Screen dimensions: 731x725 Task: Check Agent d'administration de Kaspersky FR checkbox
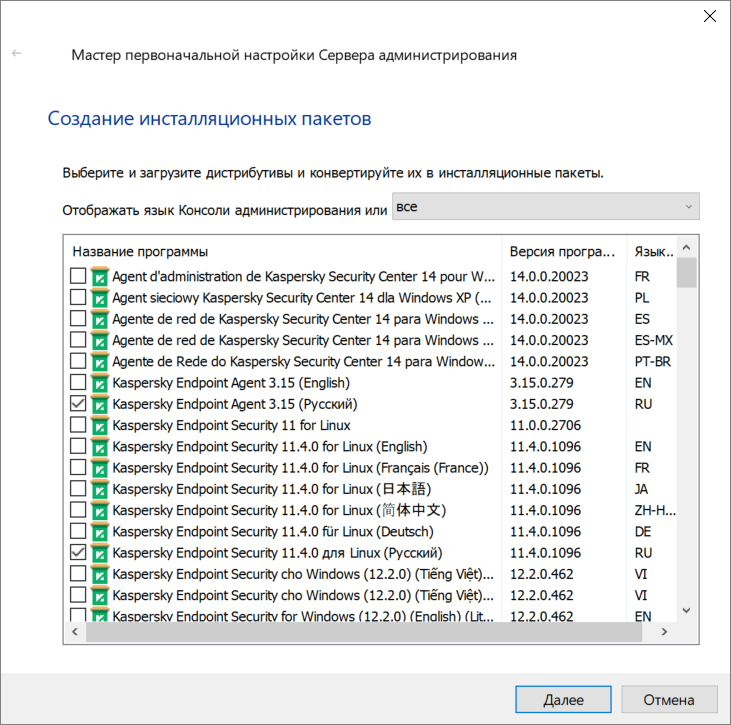(78, 276)
